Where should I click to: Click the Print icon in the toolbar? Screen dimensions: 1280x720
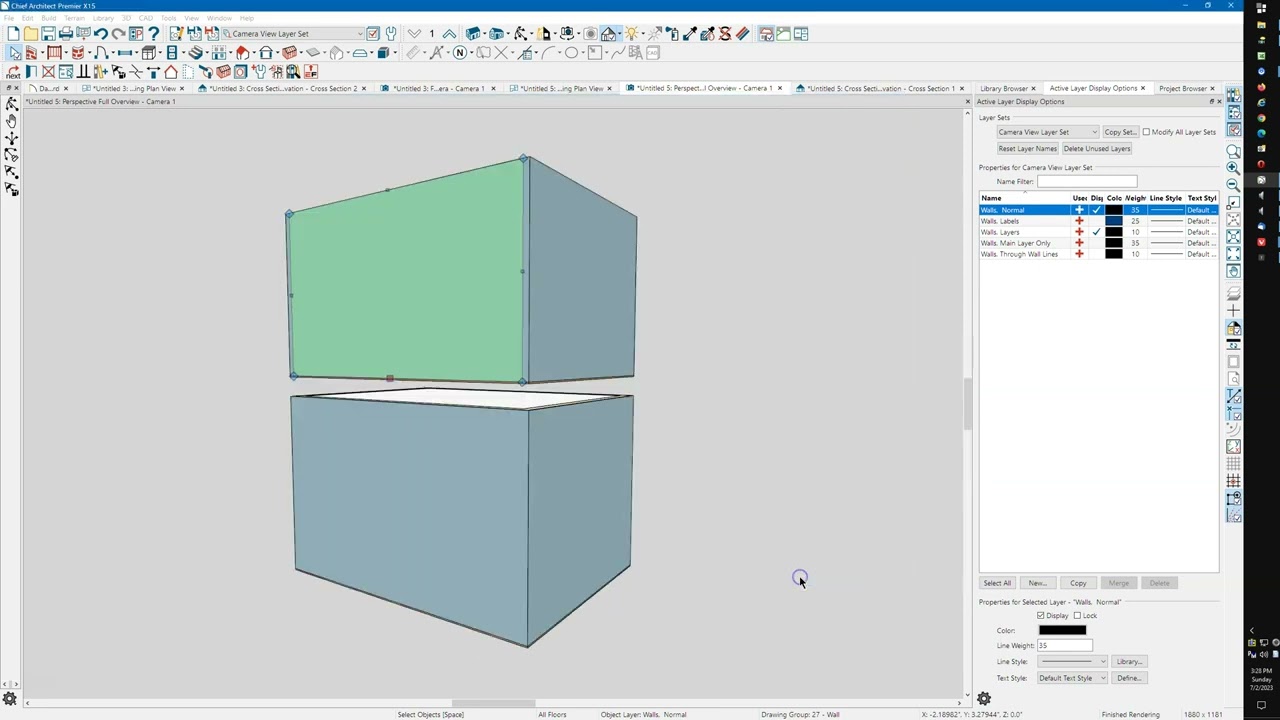(66, 34)
